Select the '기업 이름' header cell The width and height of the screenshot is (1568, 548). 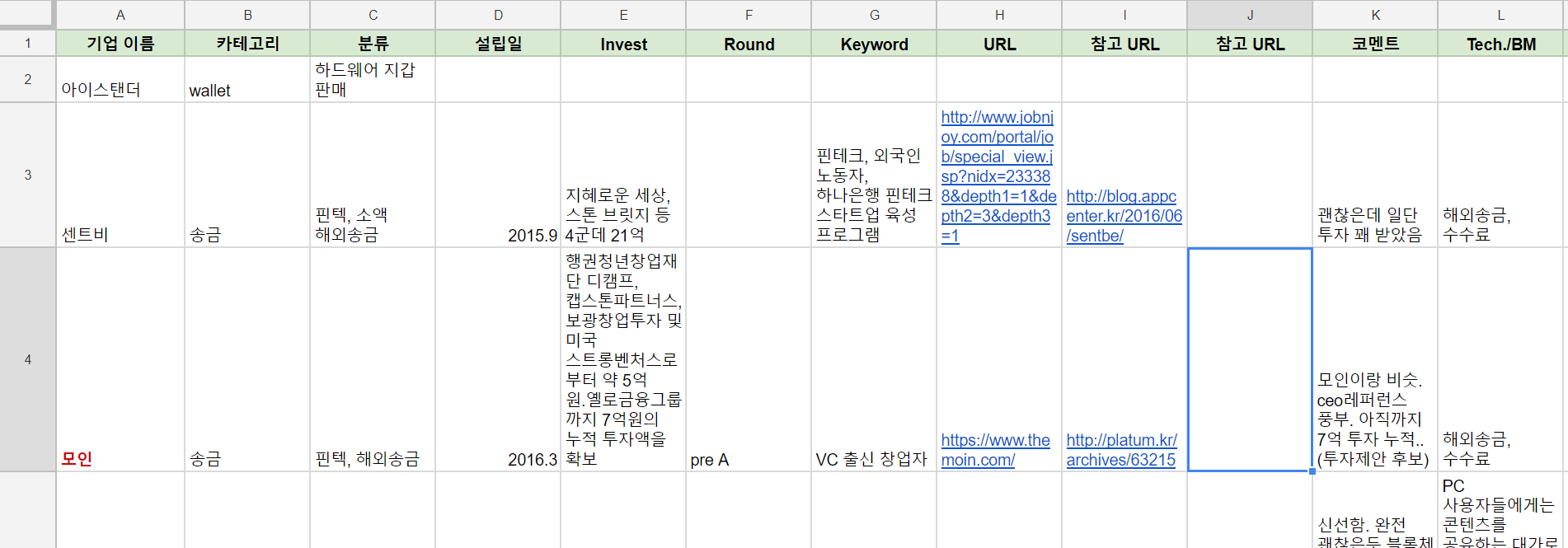pos(120,44)
